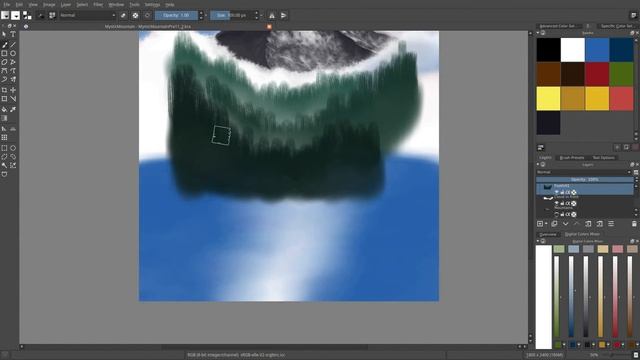Select the Color Picker eyedropper tool

[13, 109]
